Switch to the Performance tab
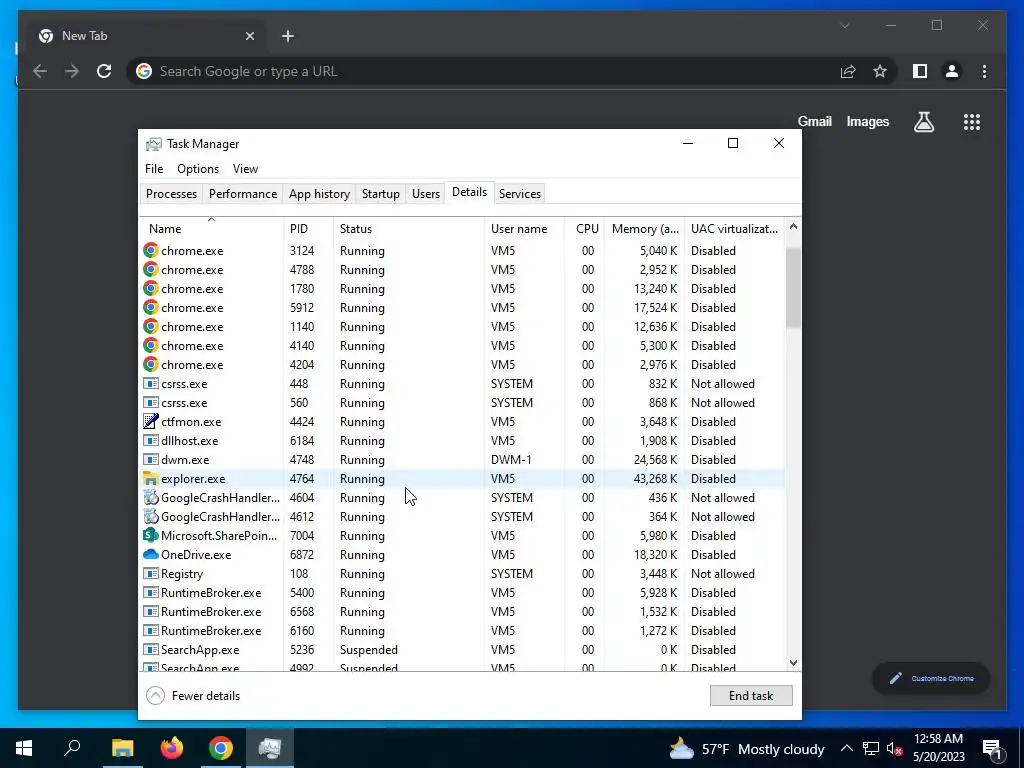1024x768 pixels. (243, 194)
